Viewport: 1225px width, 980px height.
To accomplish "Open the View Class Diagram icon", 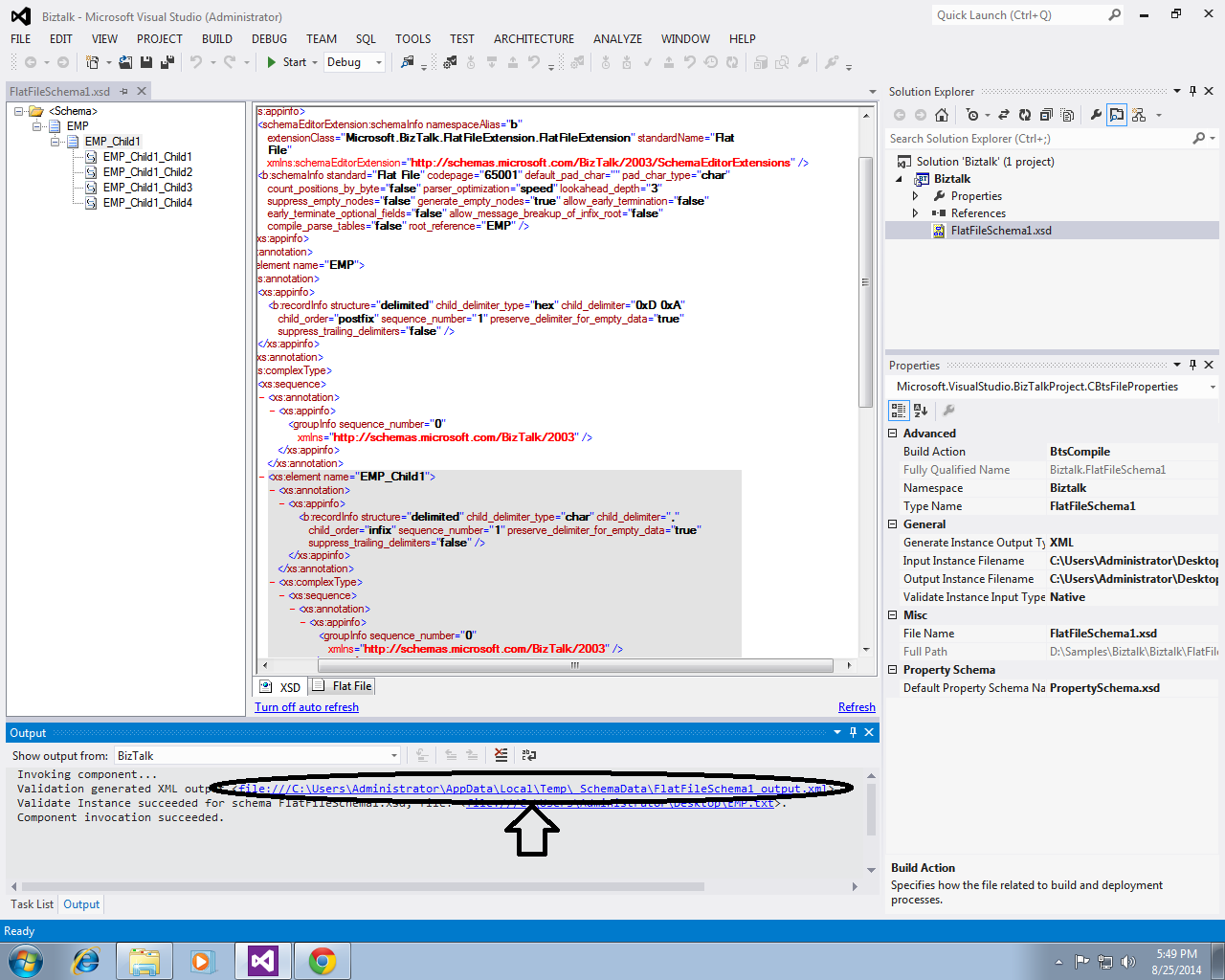I will pos(1138,115).
